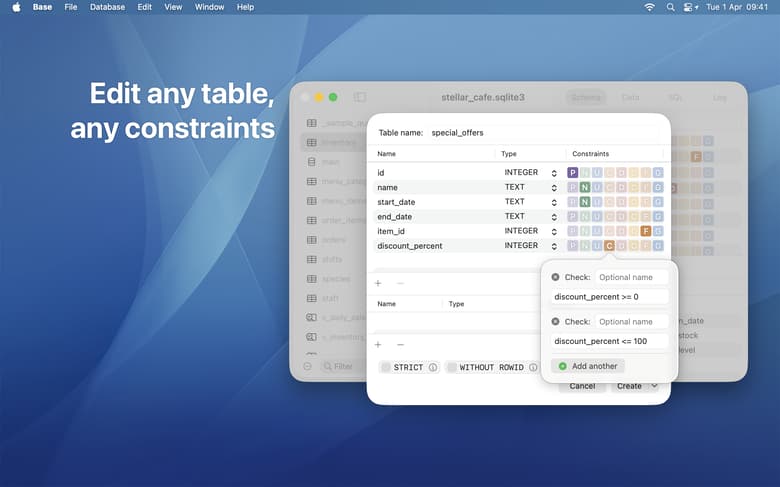This screenshot has height=487, width=780.
Task: Expand the Create button dropdown arrow
Action: 654,386
